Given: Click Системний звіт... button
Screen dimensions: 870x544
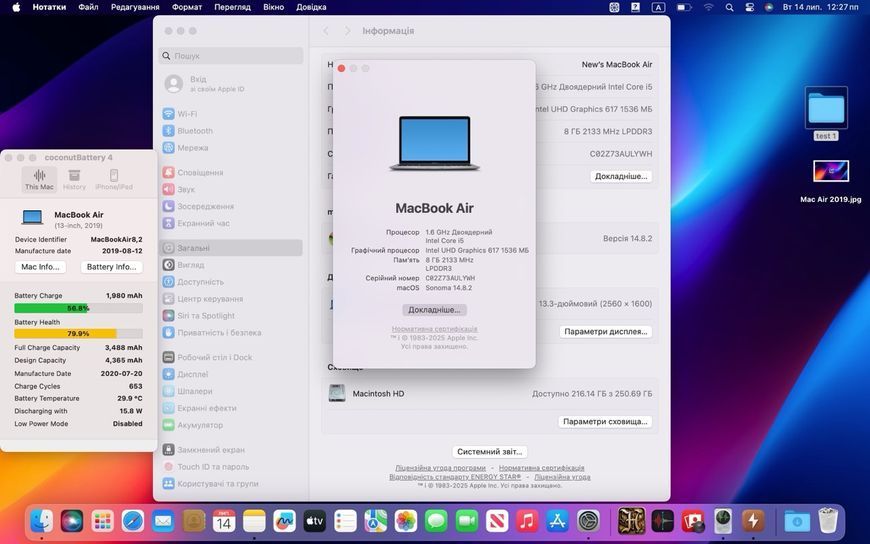Looking at the screenshot, I should (x=489, y=451).
